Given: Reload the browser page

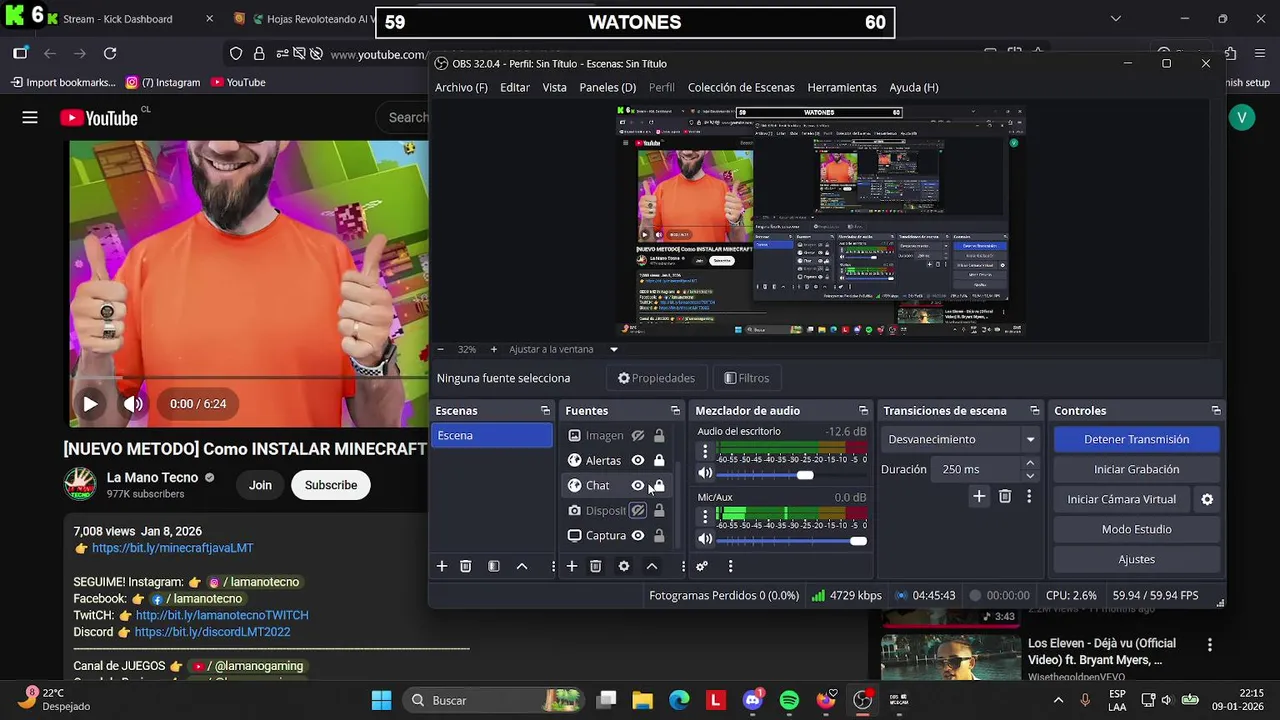Looking at the screenshot, I should pyautogui.click(x=110, y=53).
